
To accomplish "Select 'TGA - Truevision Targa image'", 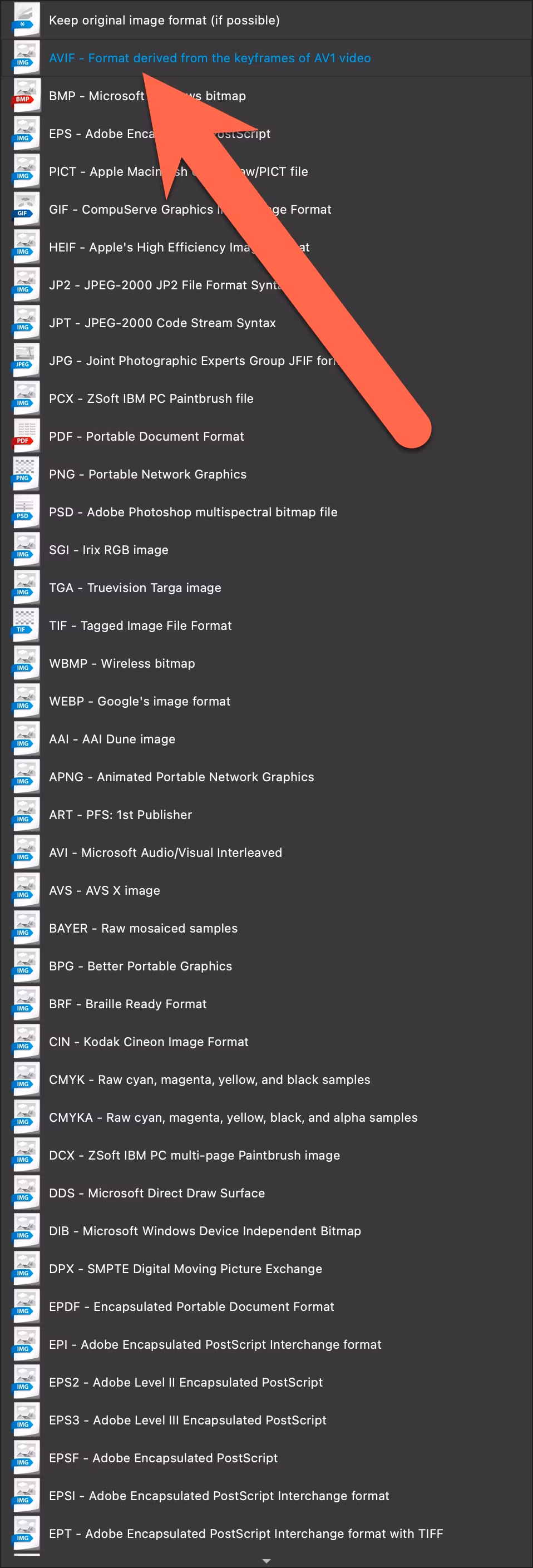I will (266, 588).
